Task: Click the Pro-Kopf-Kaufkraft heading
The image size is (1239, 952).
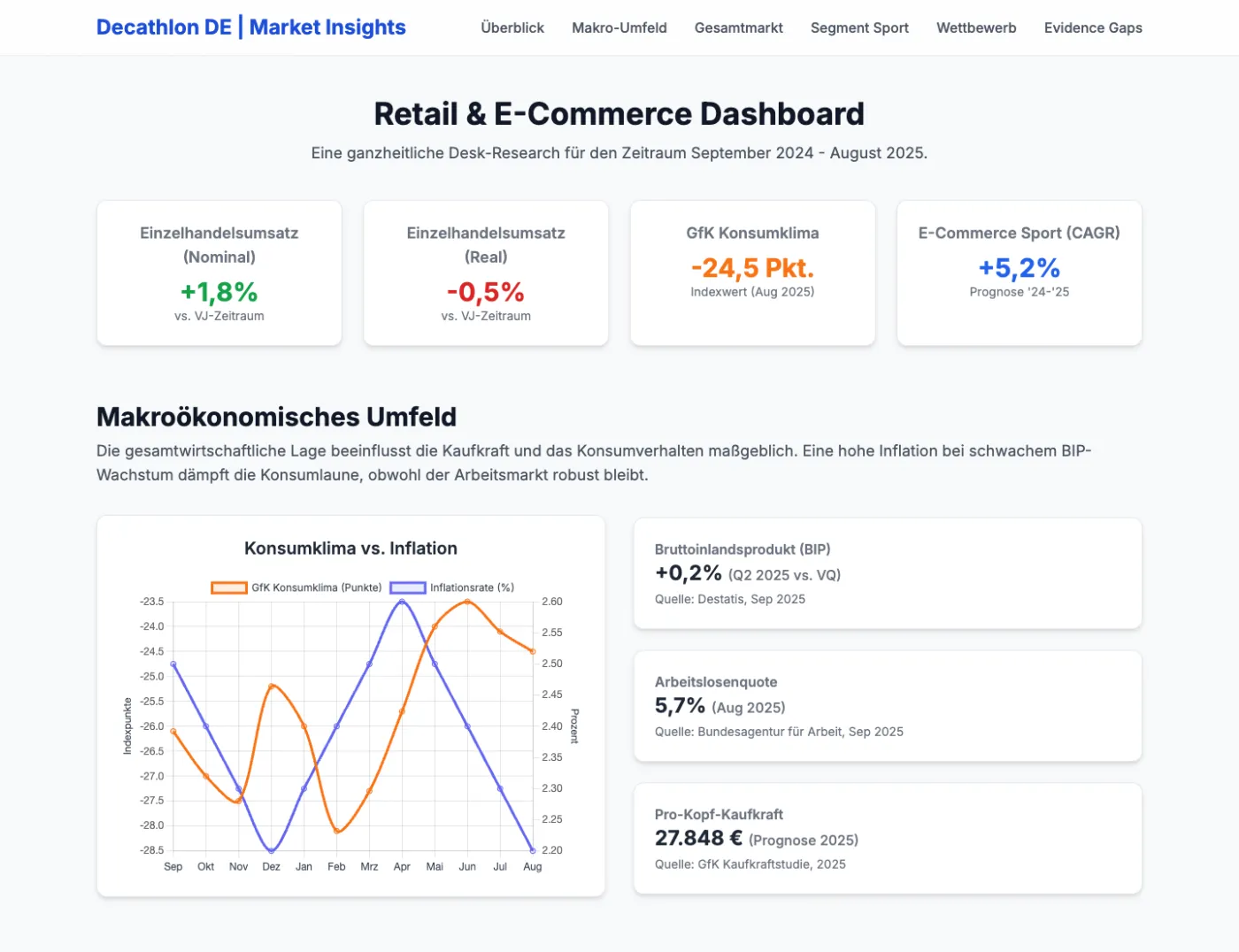Action: pyautogui.click(x=719, y=815)
